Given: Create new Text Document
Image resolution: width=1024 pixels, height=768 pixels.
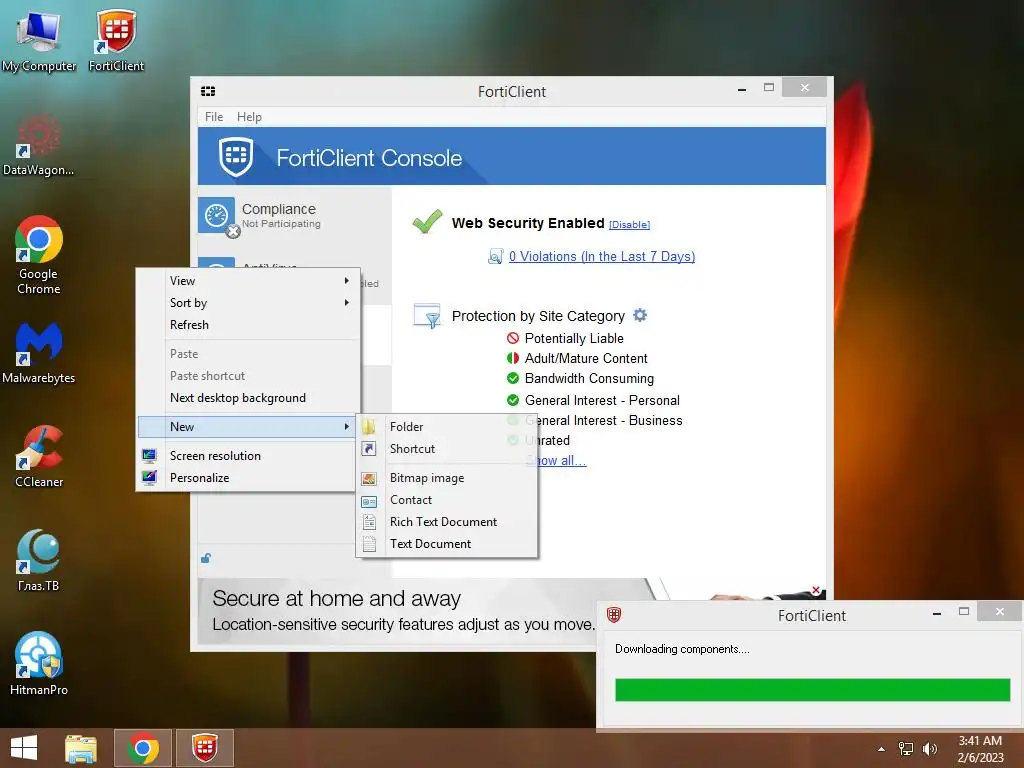Looking at the screenshot, I should pyautogui.click(x=447, y=544).
